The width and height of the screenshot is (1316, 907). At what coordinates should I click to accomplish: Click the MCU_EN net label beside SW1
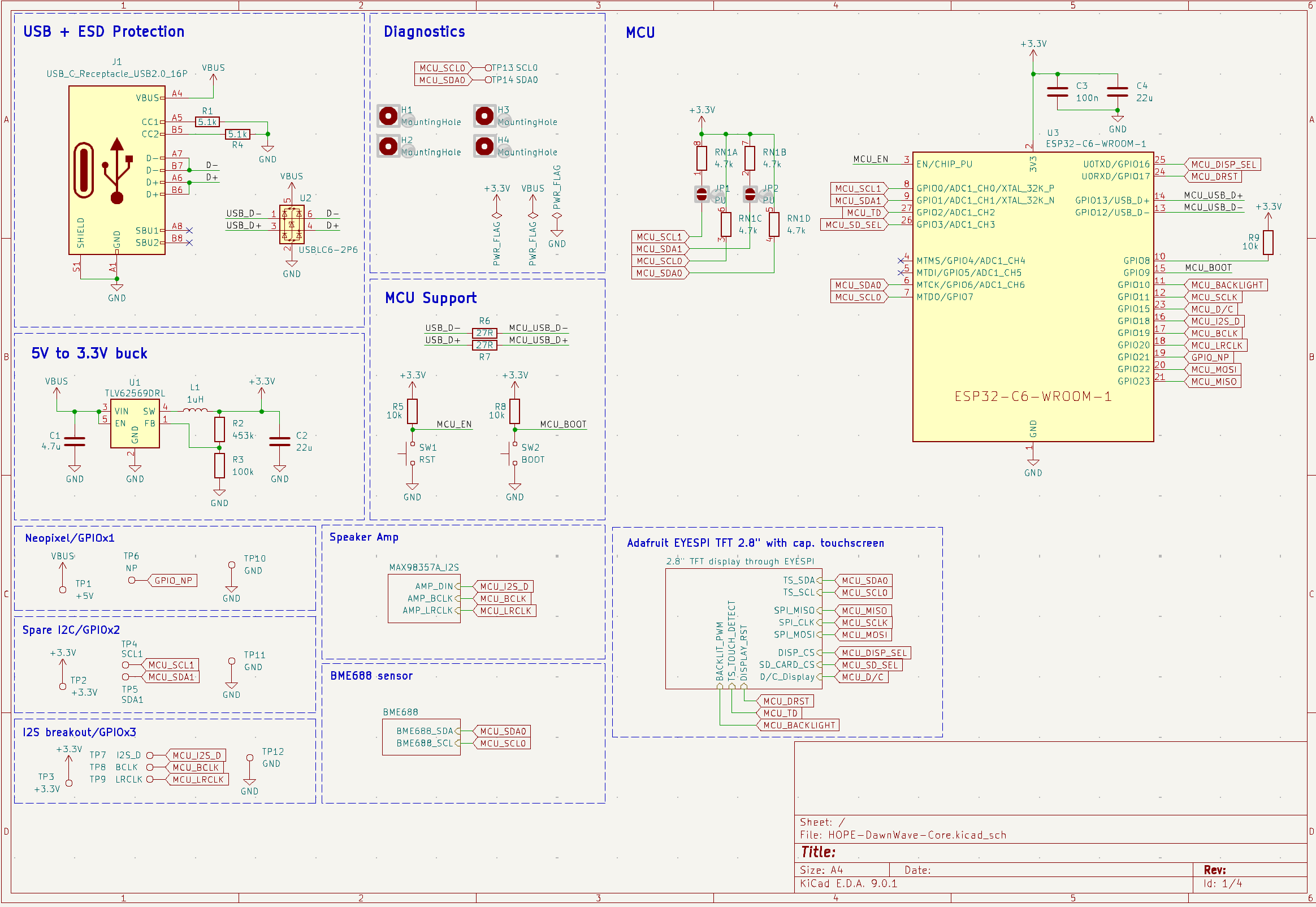click(454, 424)
